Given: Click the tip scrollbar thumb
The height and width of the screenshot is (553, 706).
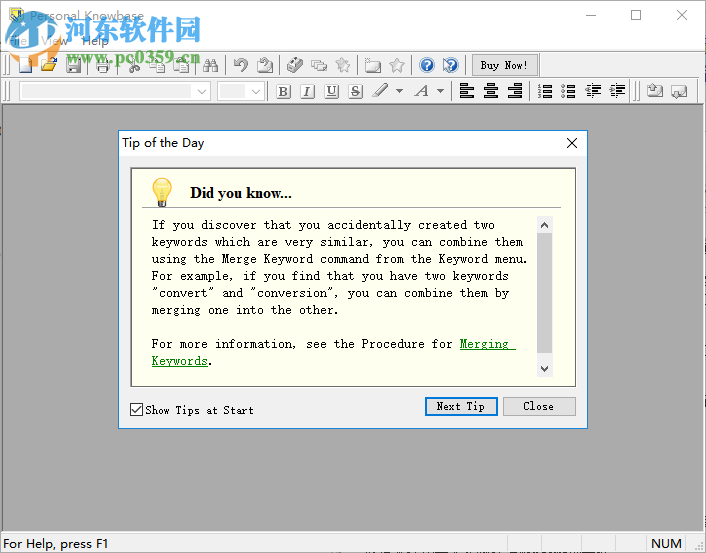Looking at the screenshot, I should click(544, 293).
